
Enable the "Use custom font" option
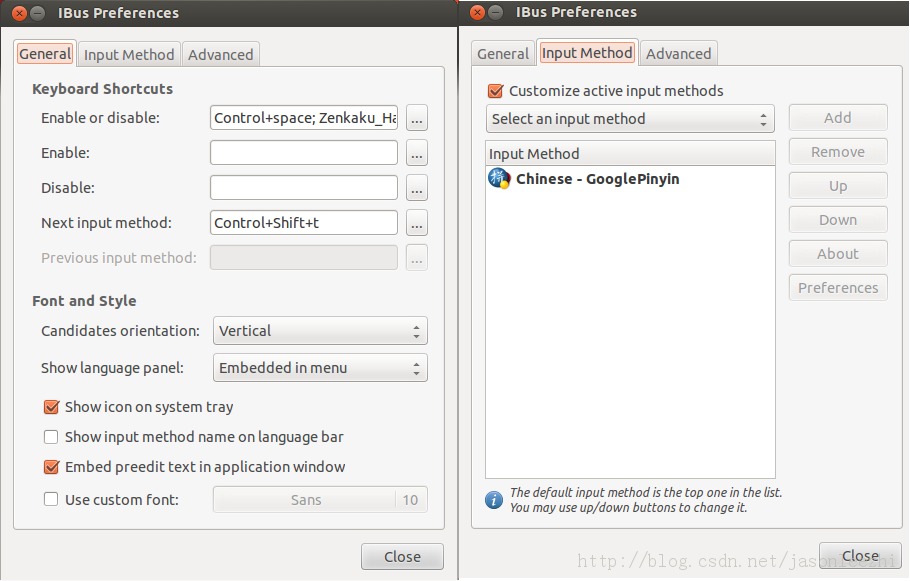tap(52, 500)
